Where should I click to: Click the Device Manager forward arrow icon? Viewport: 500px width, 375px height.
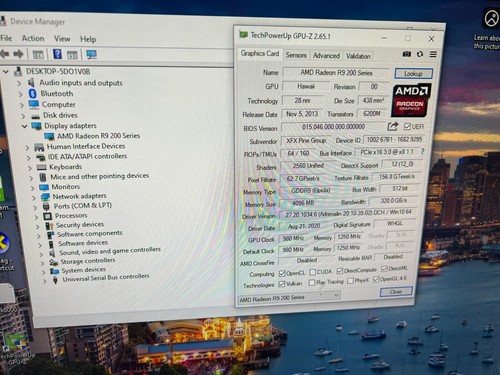click(19, 54)
